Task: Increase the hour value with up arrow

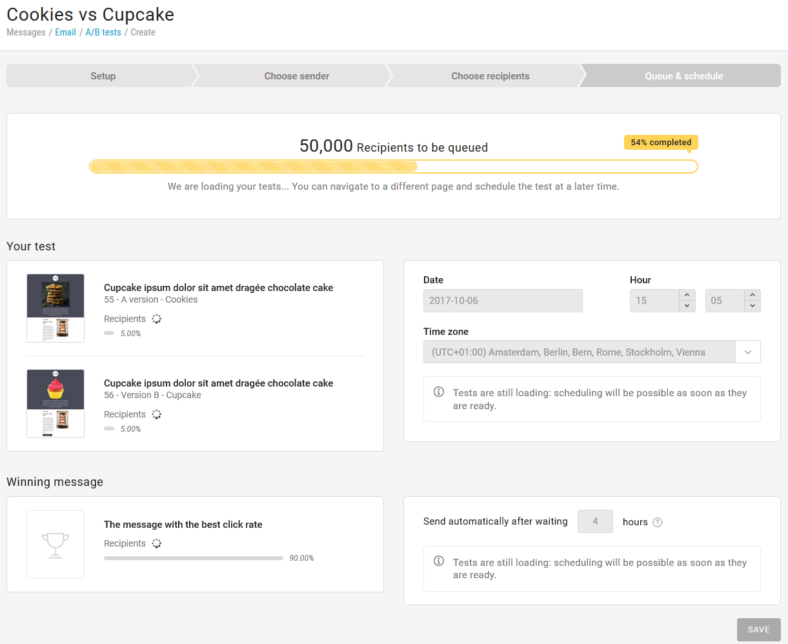Action: [686, 295]
